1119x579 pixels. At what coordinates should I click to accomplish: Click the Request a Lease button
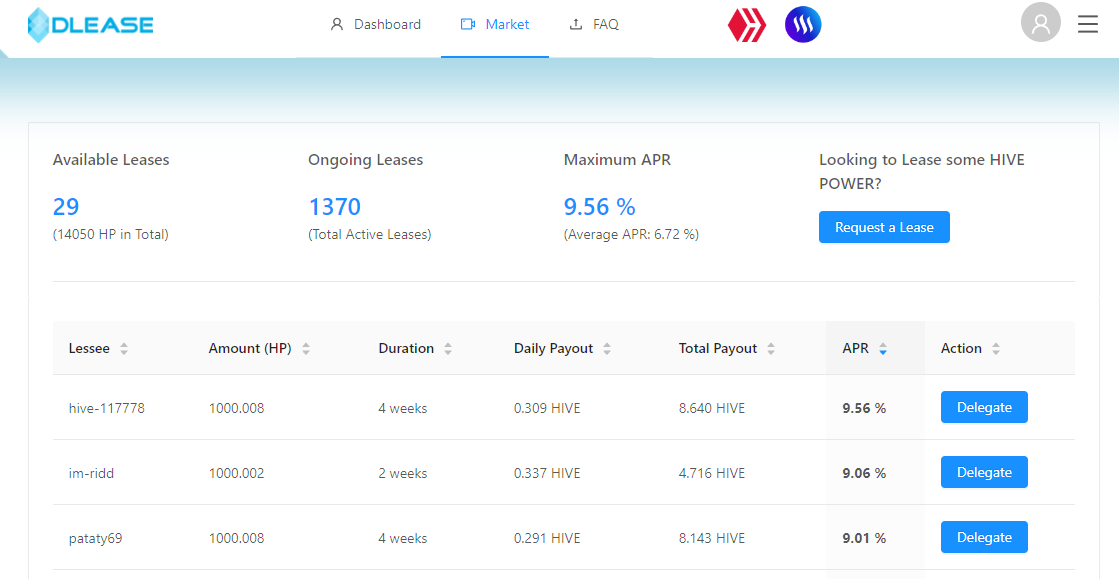coord(884,227)
